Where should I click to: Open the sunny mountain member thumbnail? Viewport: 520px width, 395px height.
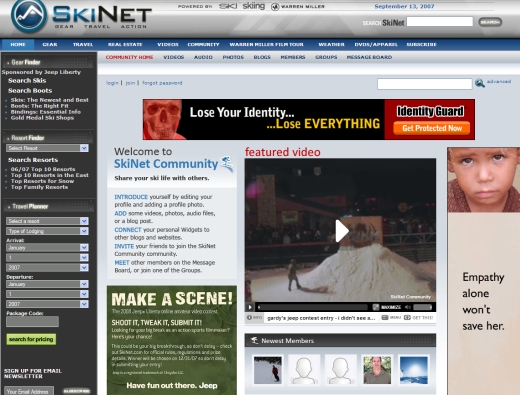[x=414, y=370]
